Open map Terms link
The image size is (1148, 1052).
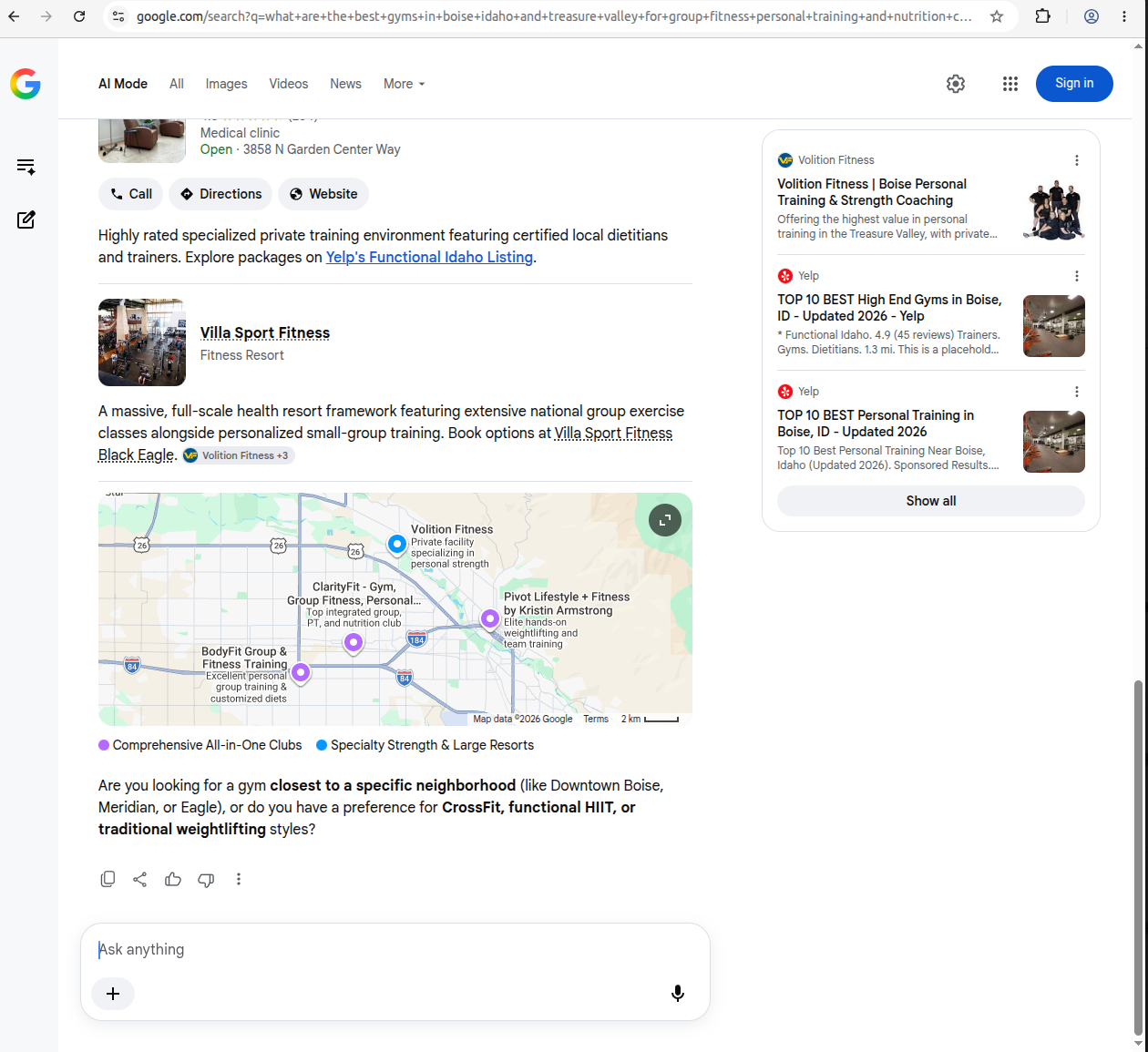coord(596,720)
